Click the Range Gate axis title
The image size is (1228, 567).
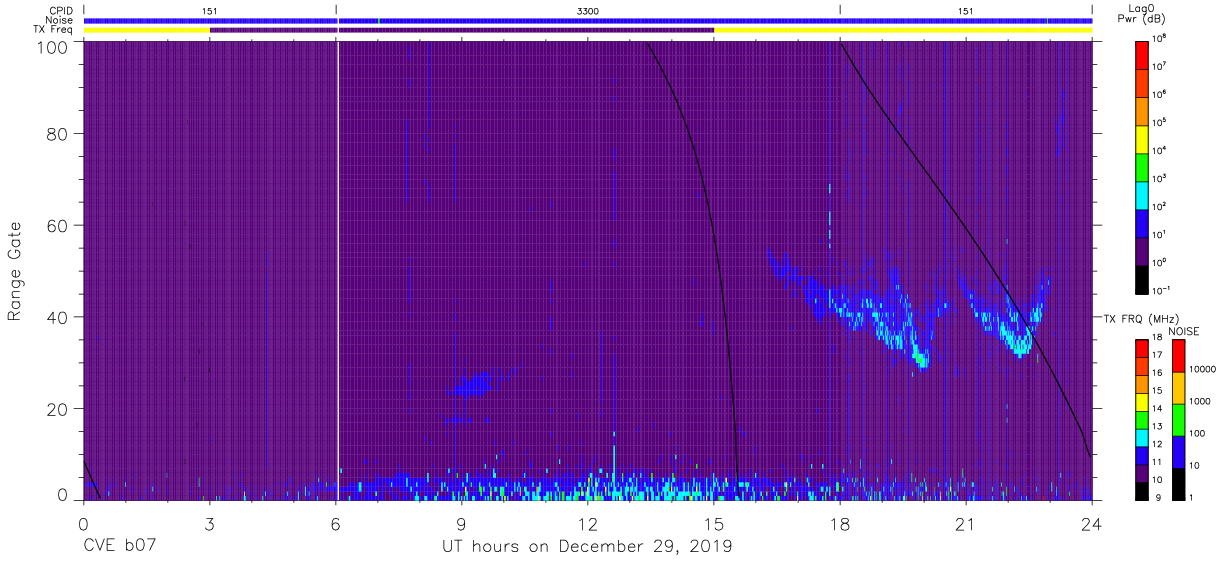15,273
